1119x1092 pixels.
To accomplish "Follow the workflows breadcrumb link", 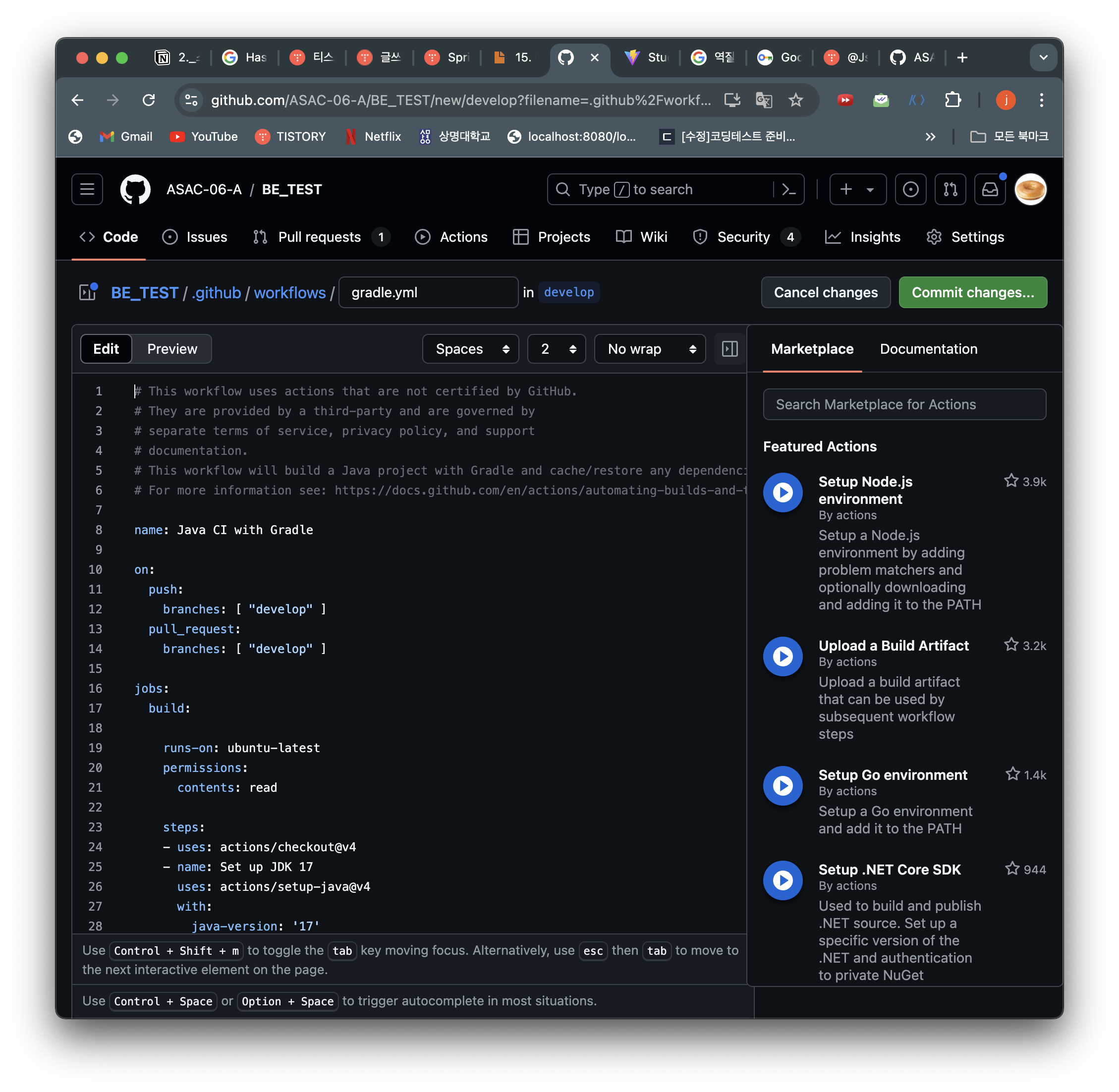I will click(289, 292).
